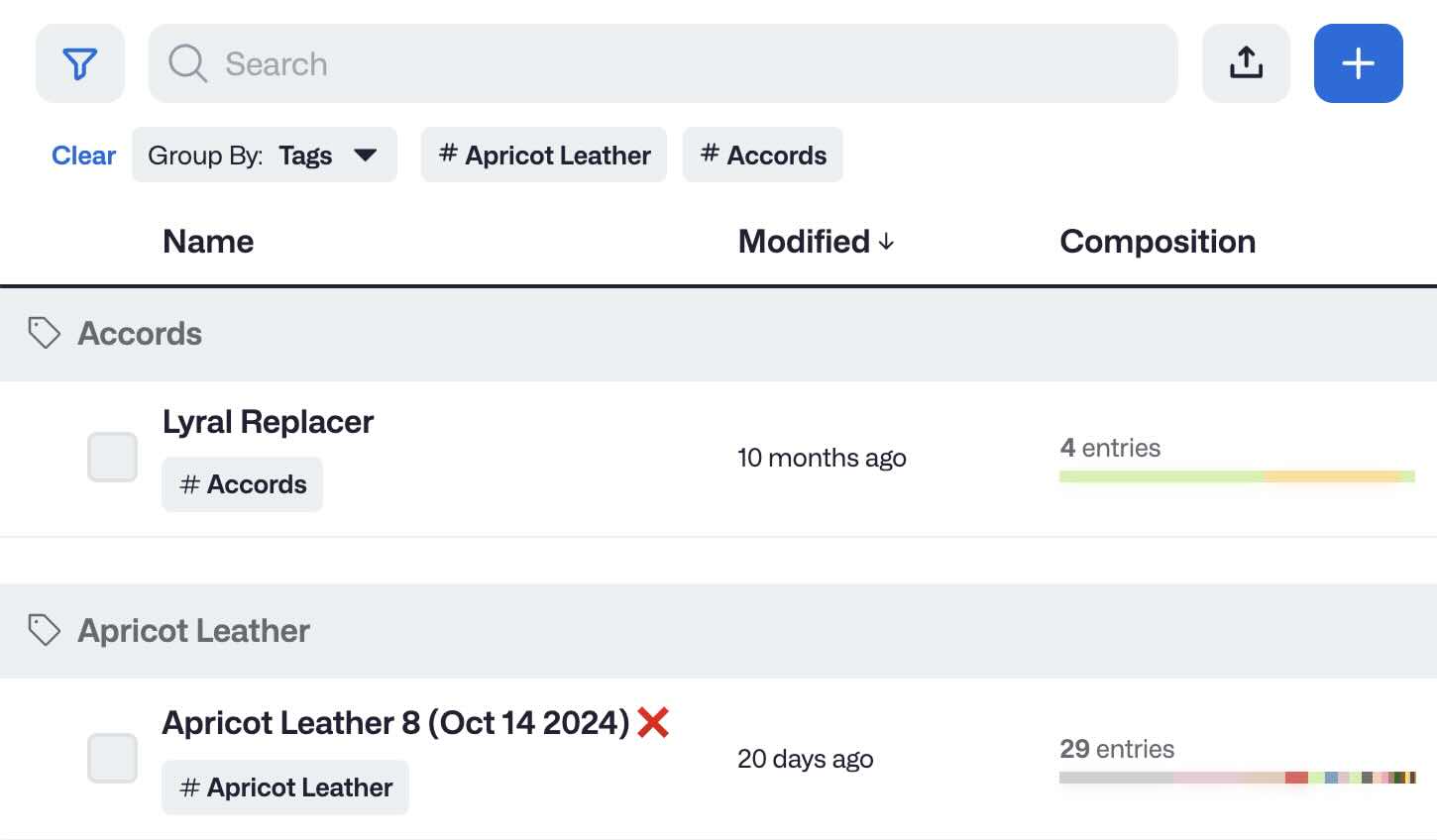Click the Clear link to reset filters
The height and width of the screenshot is (840, 1437).
pos(83,155)
